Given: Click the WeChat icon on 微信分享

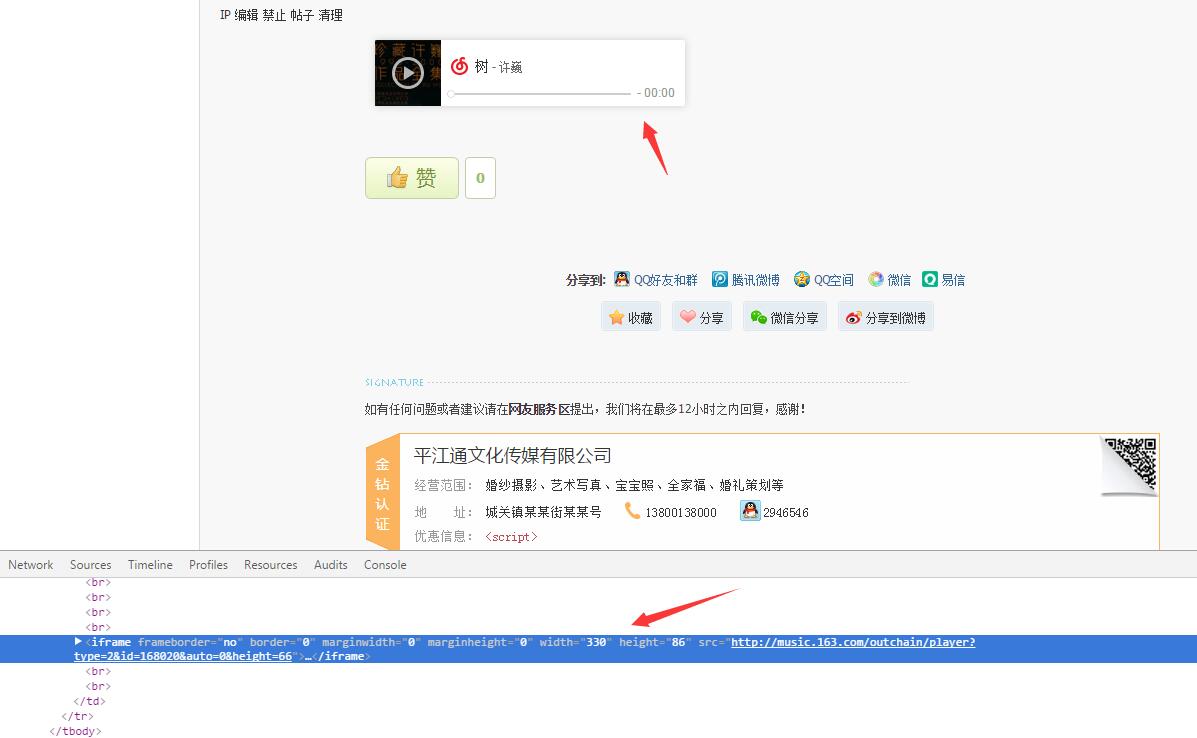Looking at the screenshot, I should tap(759, 317).
